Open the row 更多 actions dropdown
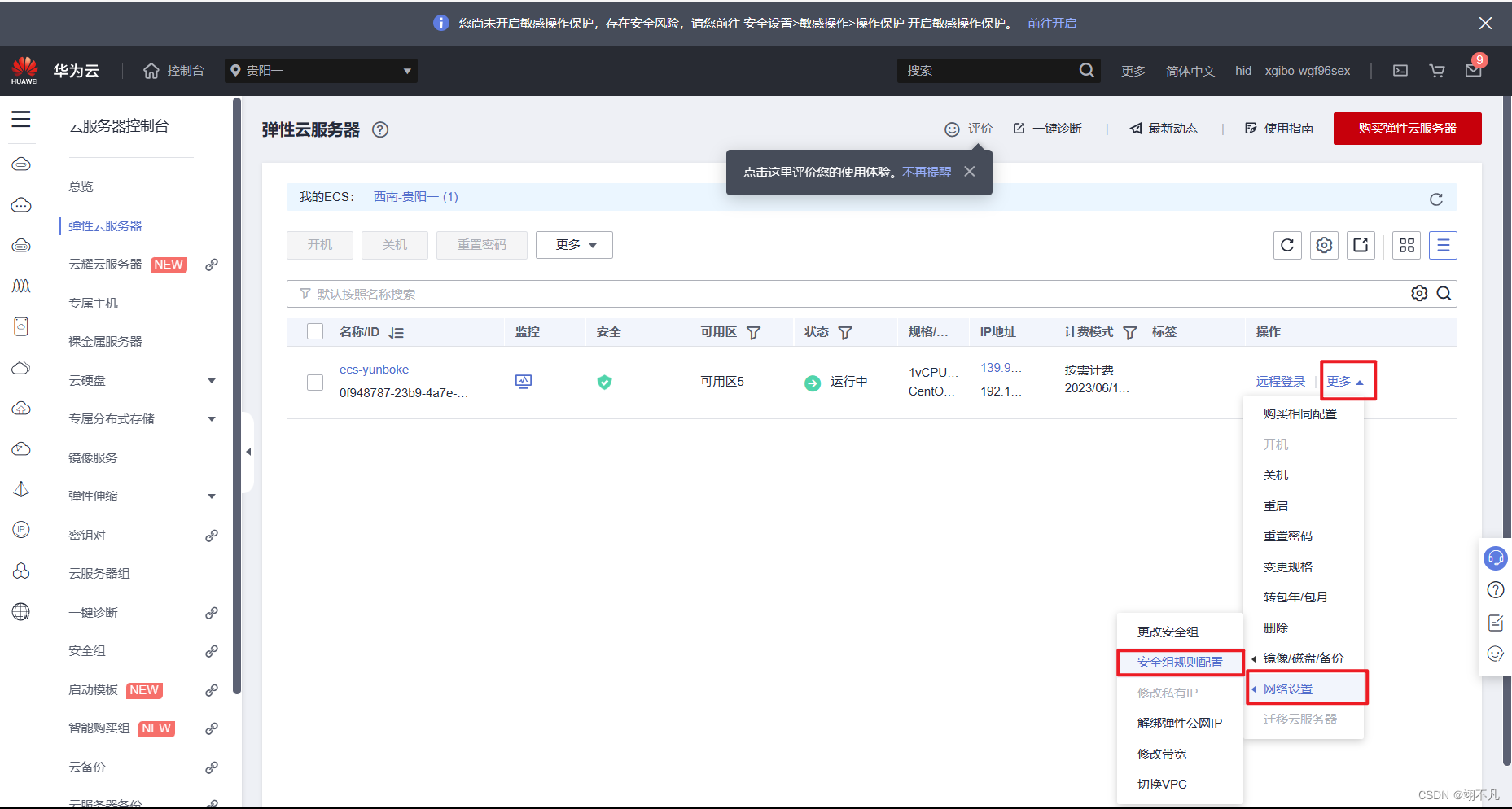 (x=1345, y=381)
